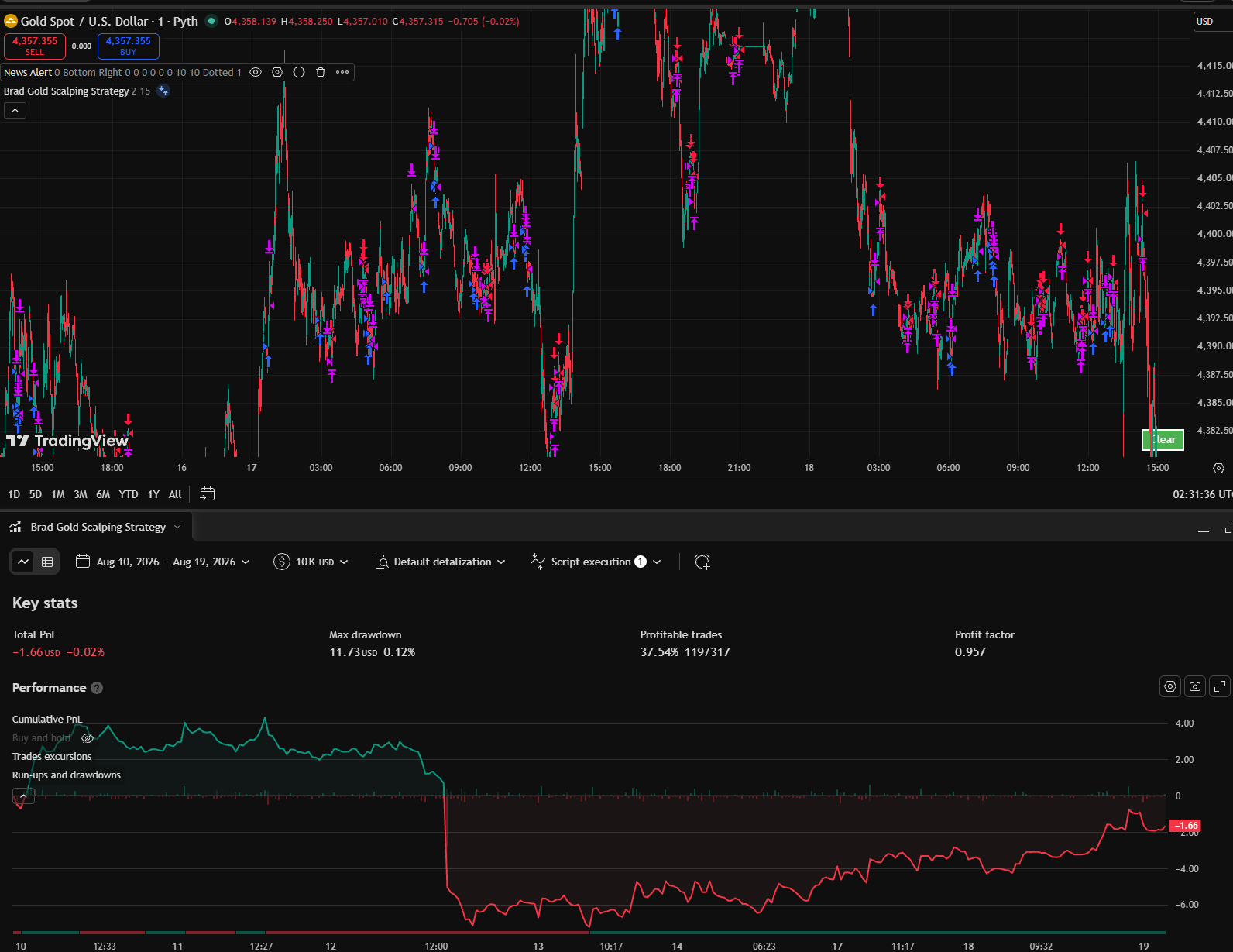This screenshot has width=1233, height=952.
Task: Open the USD currency dropdown on the price axis
Action: (1212, 22)
